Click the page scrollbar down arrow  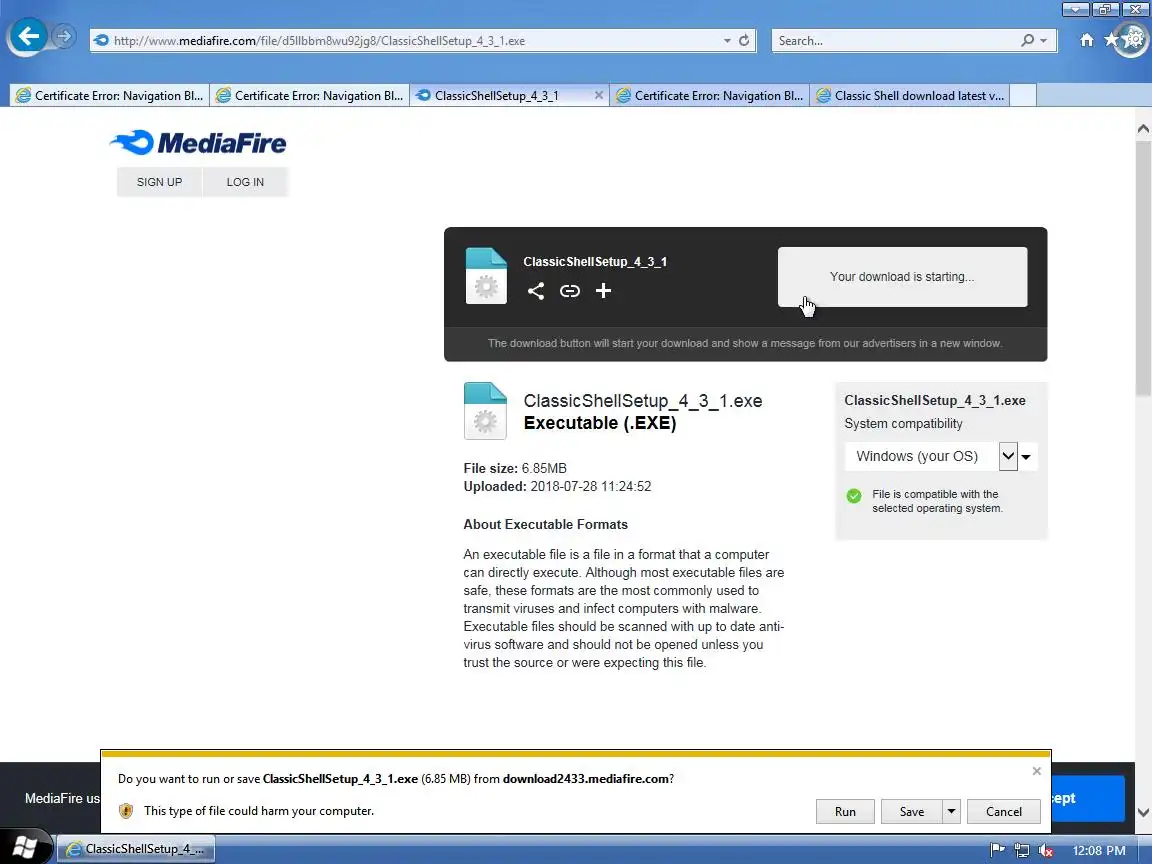click(1143, 812)
